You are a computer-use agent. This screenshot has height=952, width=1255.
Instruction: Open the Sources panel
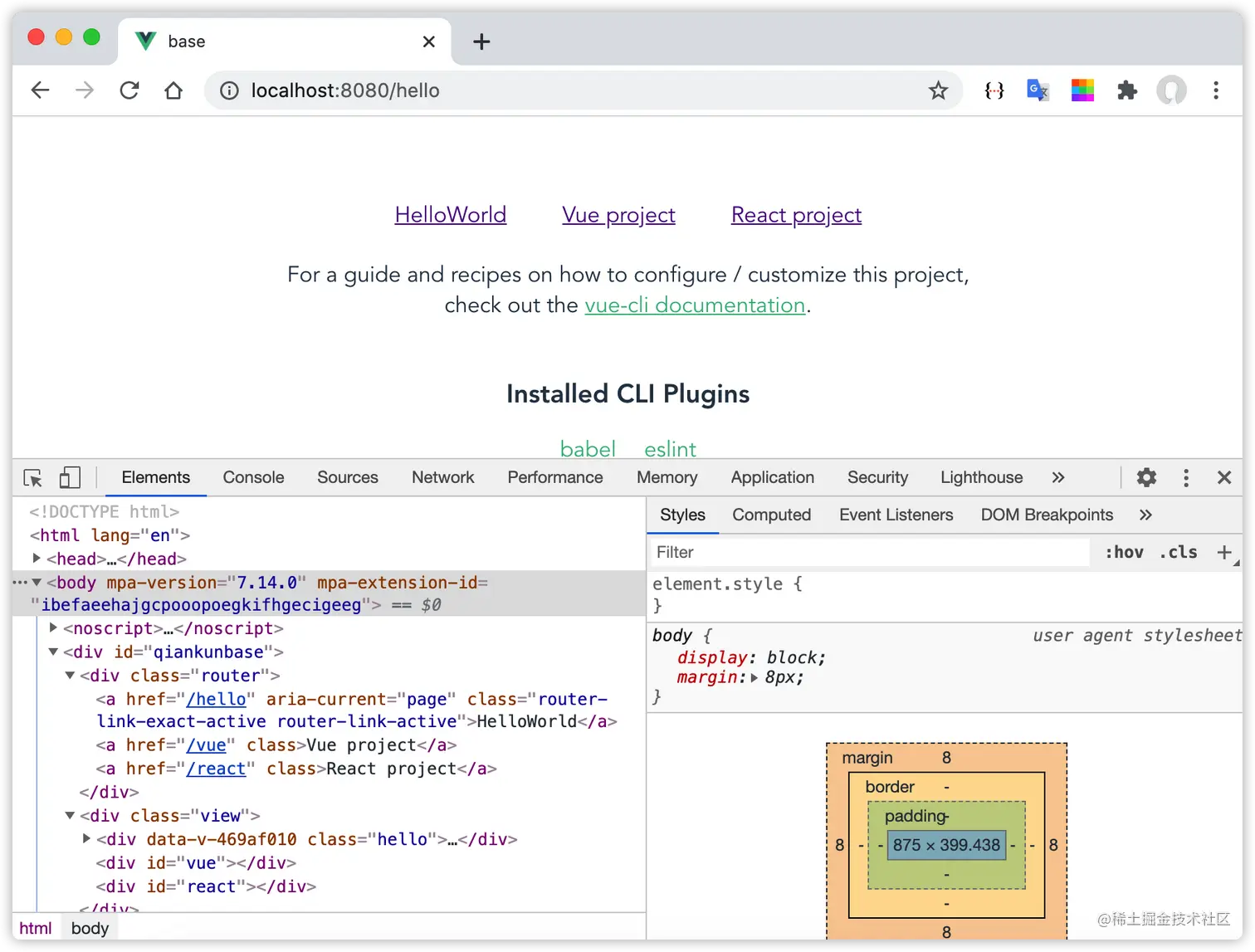coord(348,477)
